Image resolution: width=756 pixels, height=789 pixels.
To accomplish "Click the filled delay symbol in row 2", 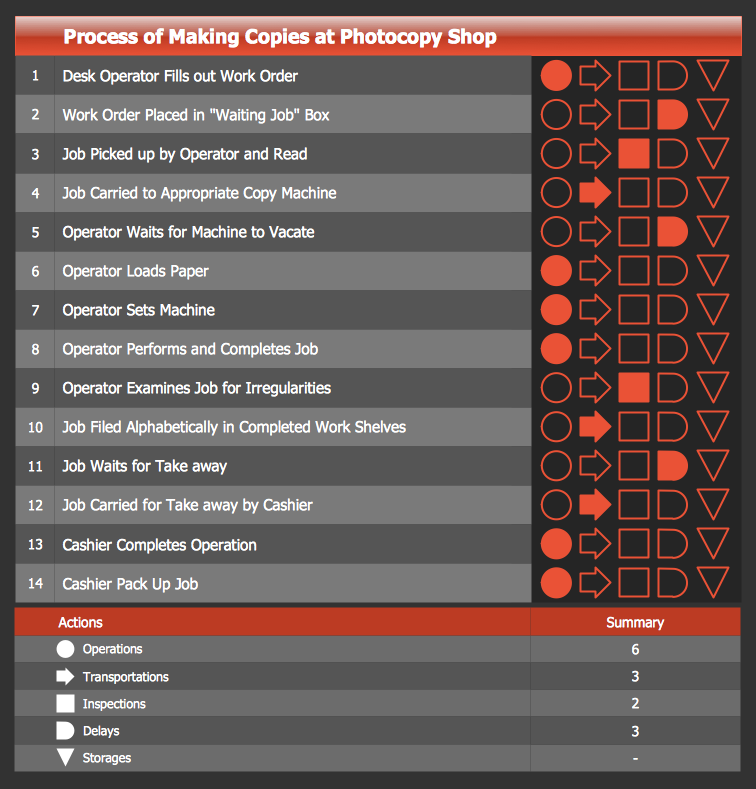I will click(x=672, y=114).
